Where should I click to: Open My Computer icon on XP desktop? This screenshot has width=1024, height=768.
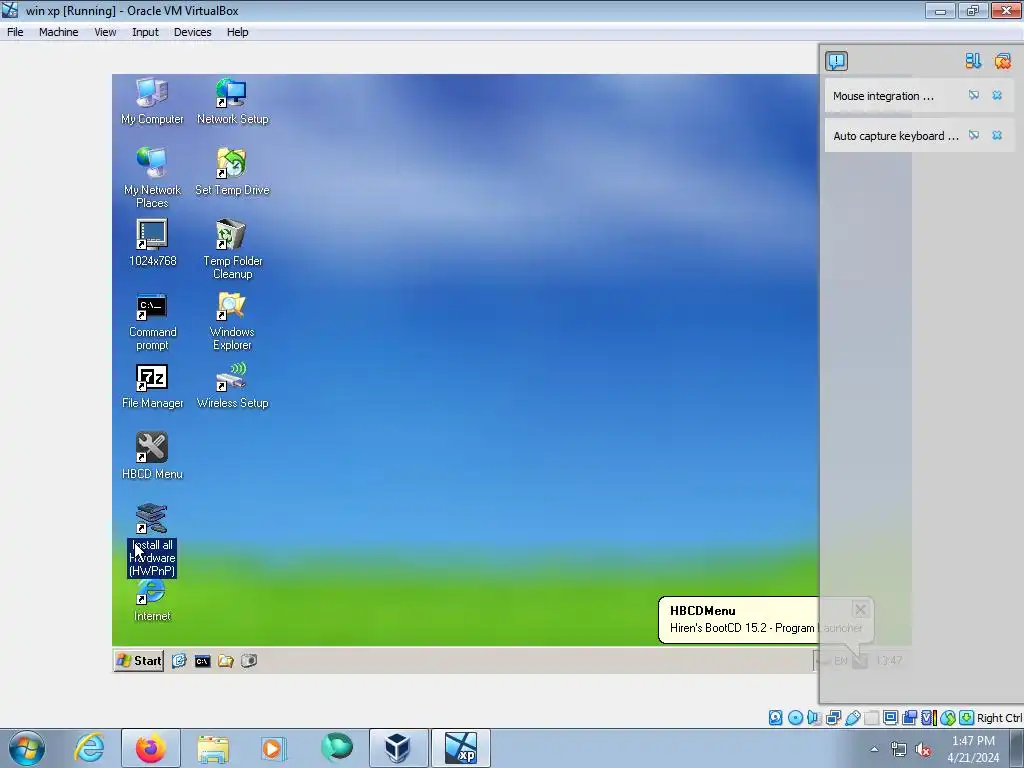(152, 101)
